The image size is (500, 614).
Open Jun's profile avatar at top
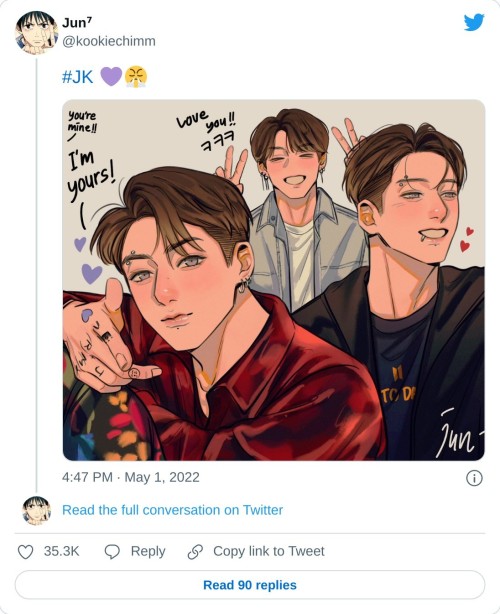(36, 33)
